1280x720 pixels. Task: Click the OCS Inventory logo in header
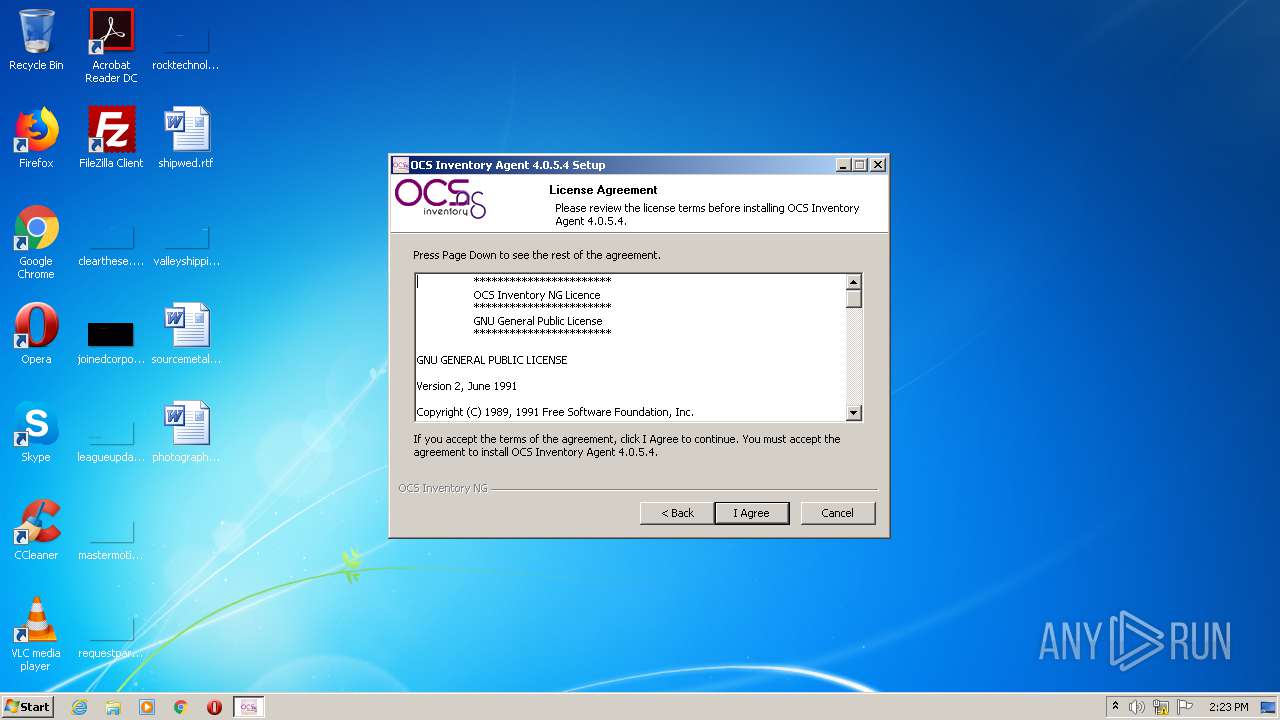point(441,198)
